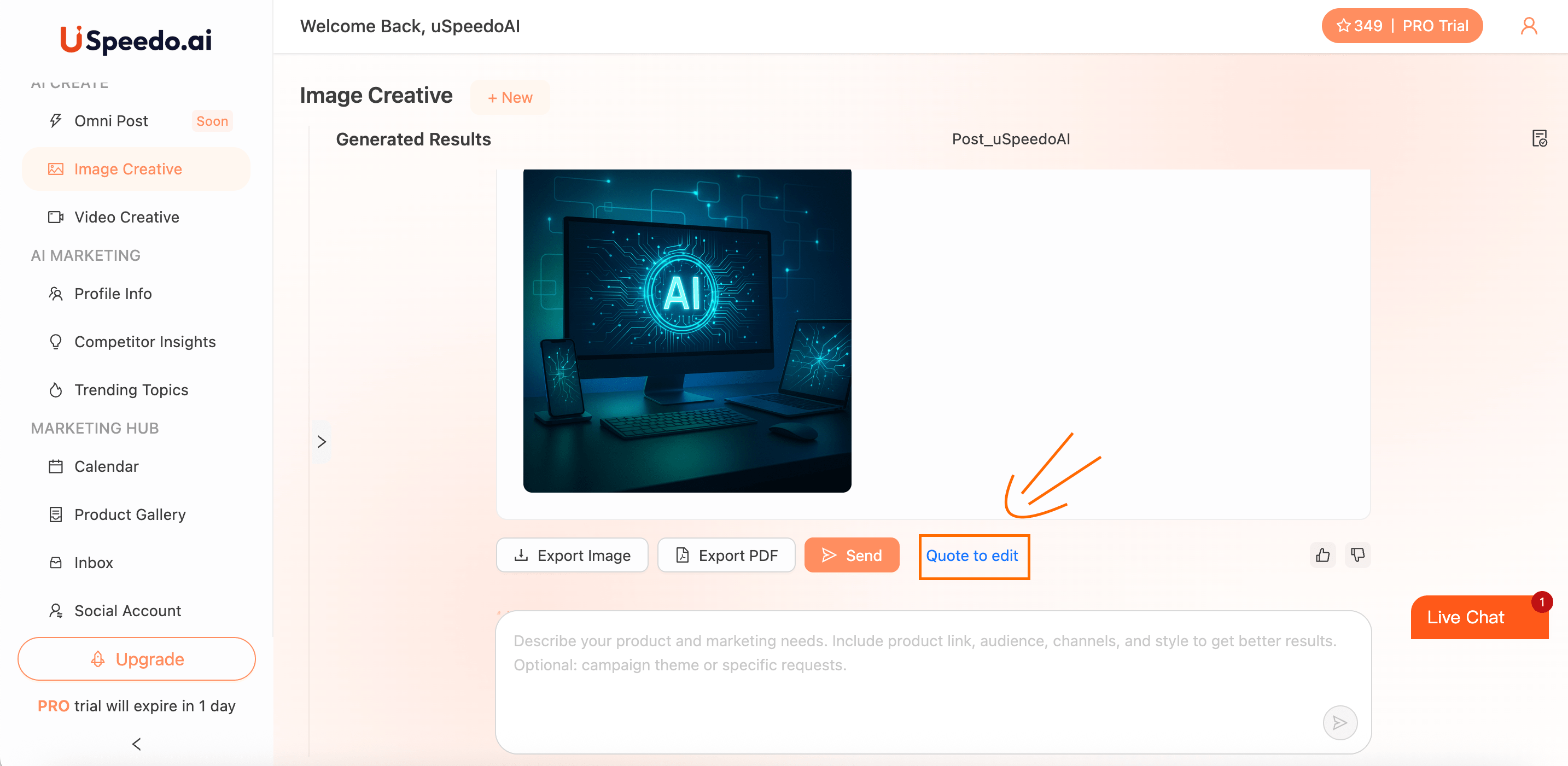1568x766 pixels.
Task: Click the orange Send button
Action: tap(852, 555)
